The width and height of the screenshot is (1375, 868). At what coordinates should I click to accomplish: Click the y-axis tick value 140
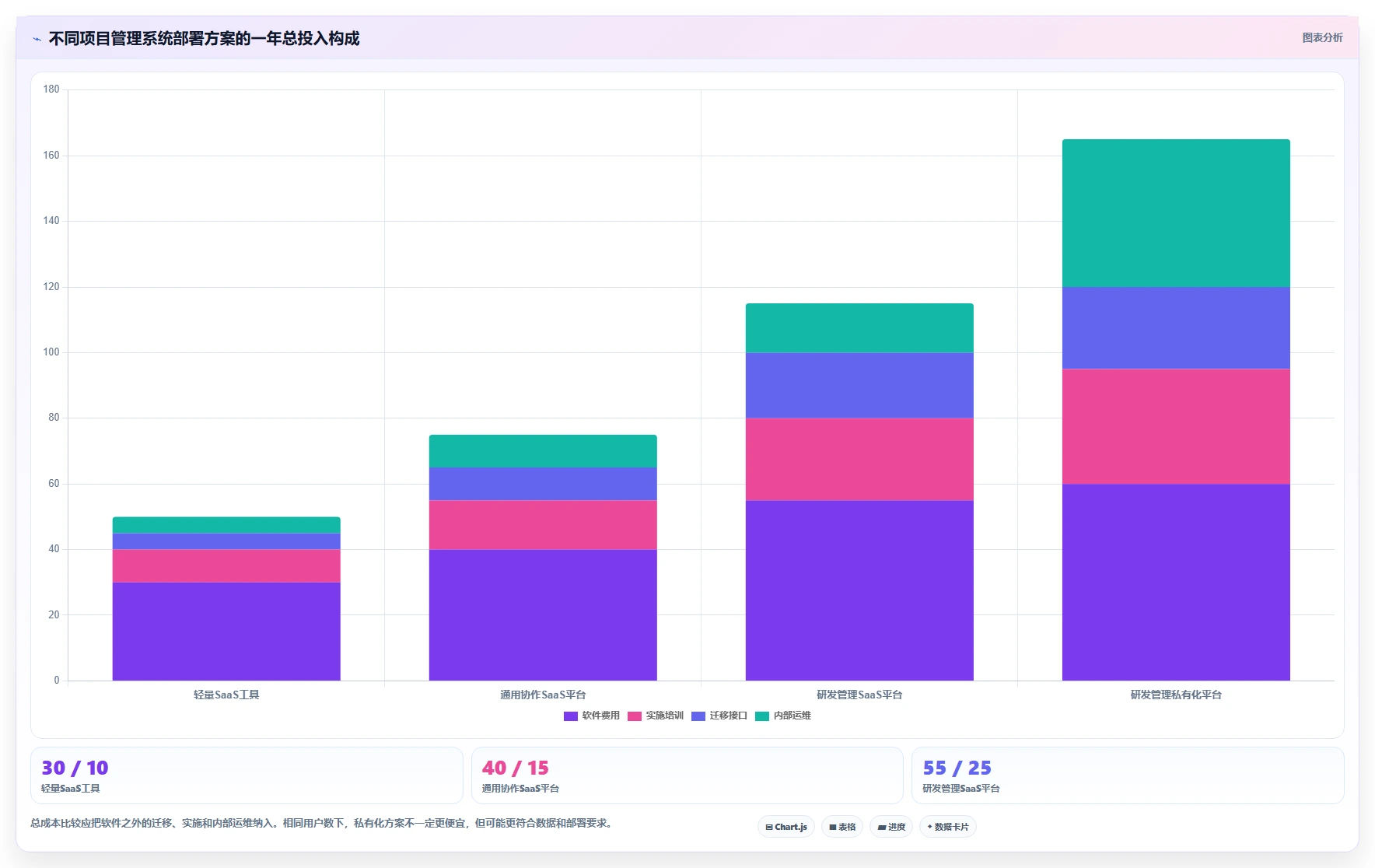pyautogui.click(x=51, y=221)
